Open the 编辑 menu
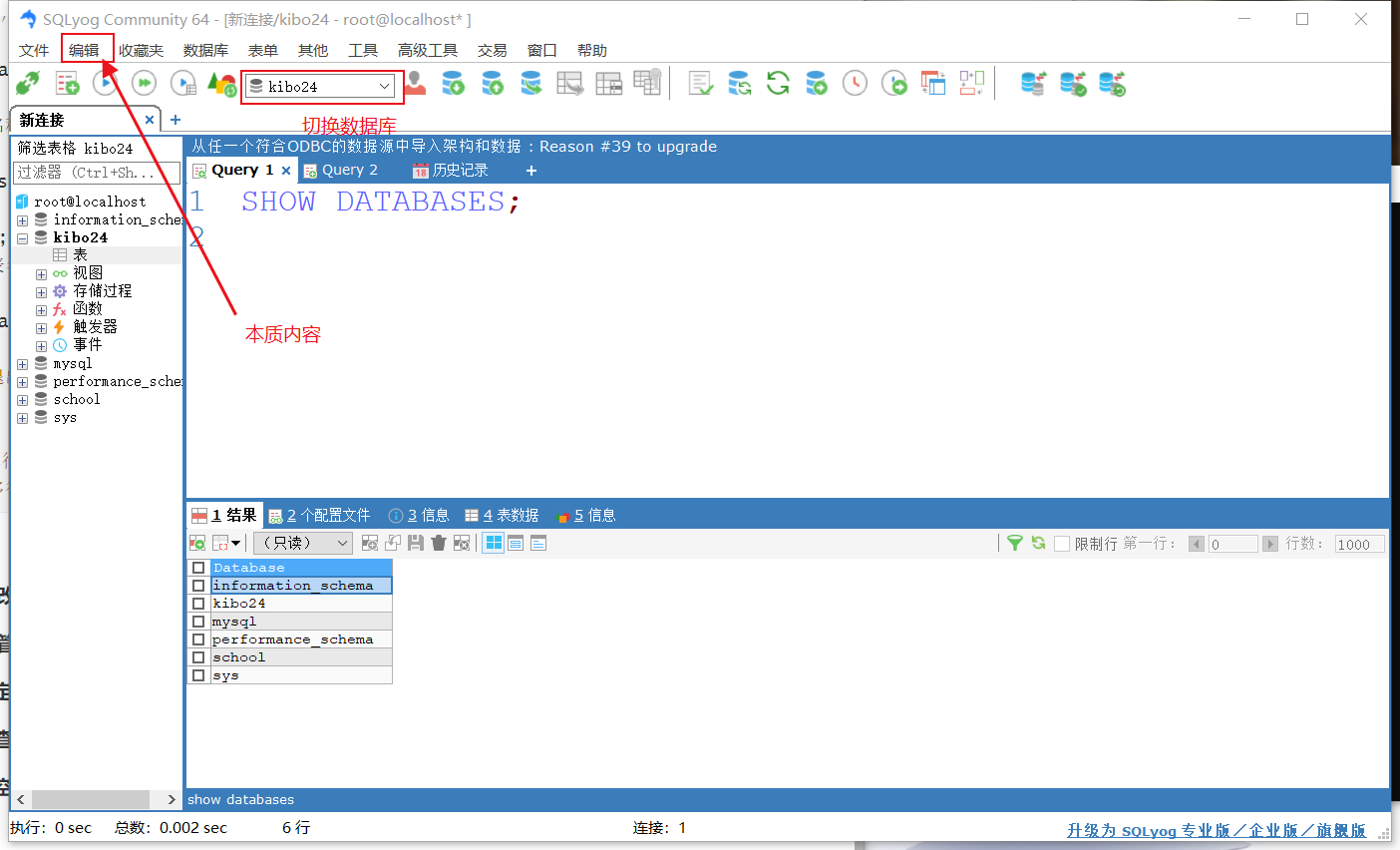The image size is (1400, 850). tap(85, 50)
